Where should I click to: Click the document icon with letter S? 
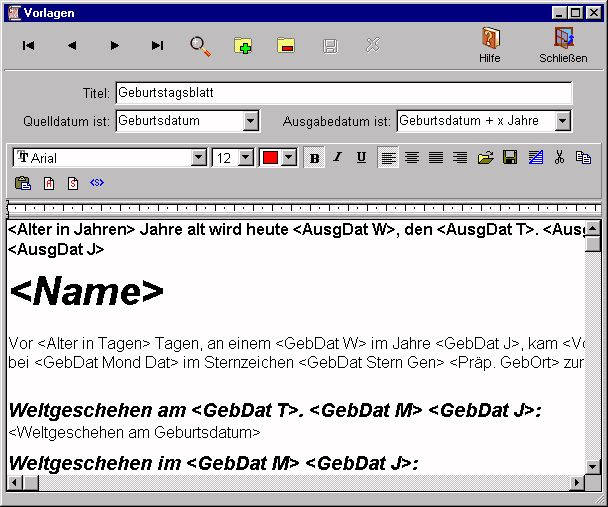point(73,183)
